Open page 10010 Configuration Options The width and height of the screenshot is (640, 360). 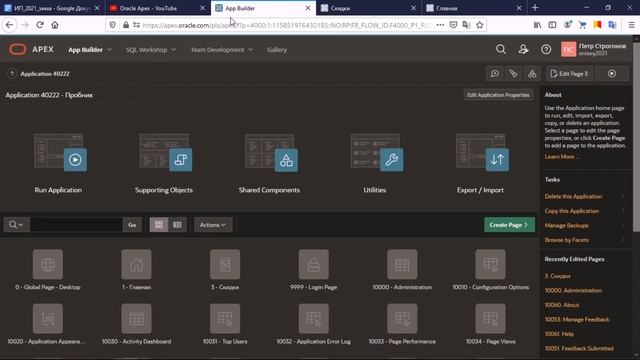490,264
